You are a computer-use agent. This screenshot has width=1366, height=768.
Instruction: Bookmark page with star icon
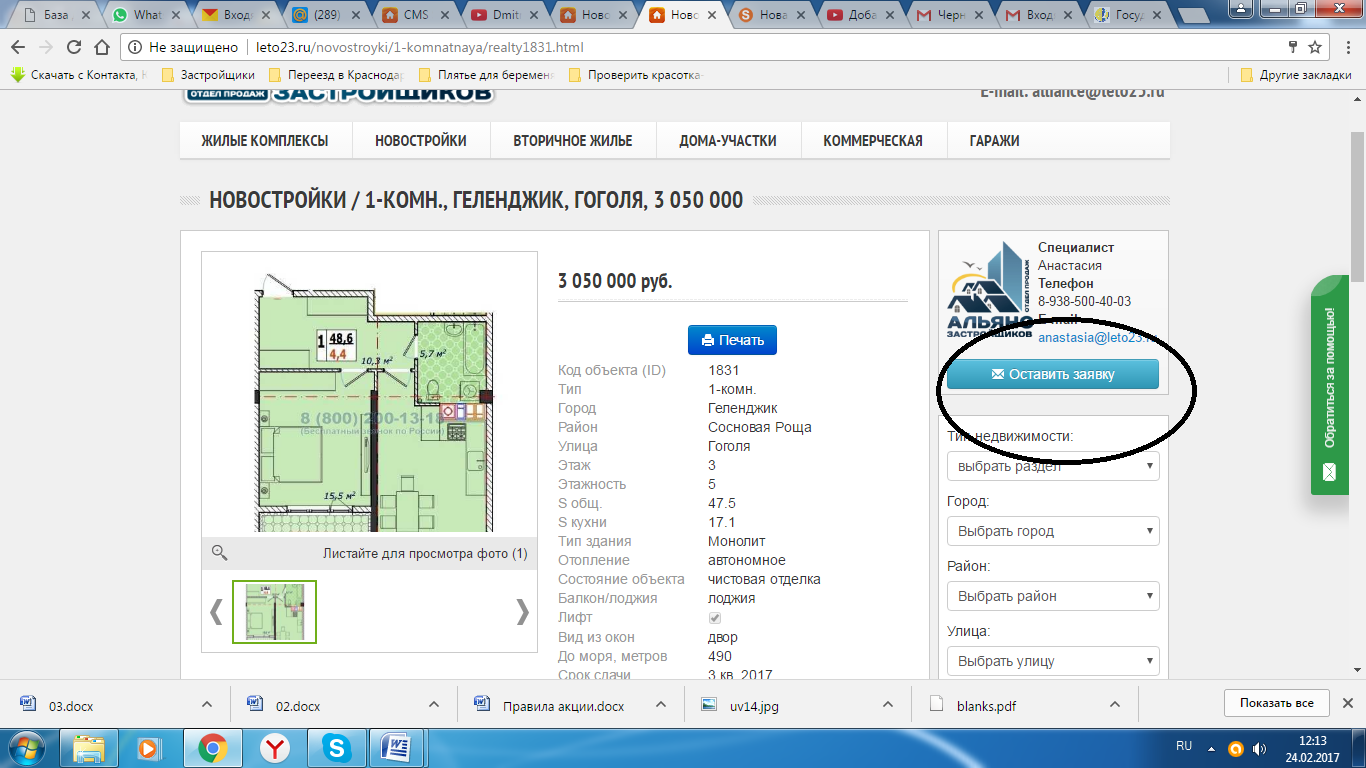pos(1317,47)
